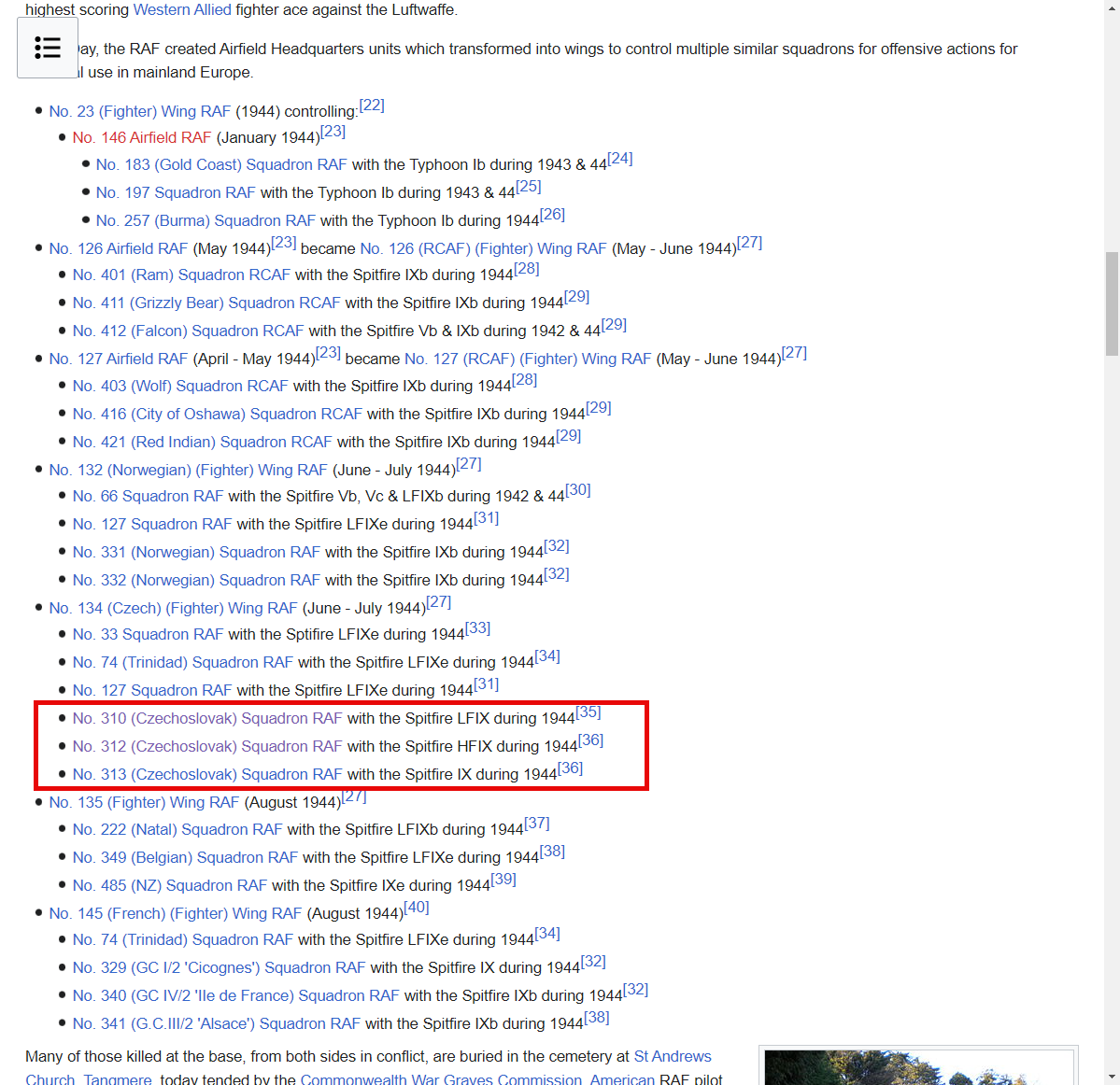
Task: Select No. 416 (City of Oshawa) Squadron RCAF
Action: click(x=217, y=415)
